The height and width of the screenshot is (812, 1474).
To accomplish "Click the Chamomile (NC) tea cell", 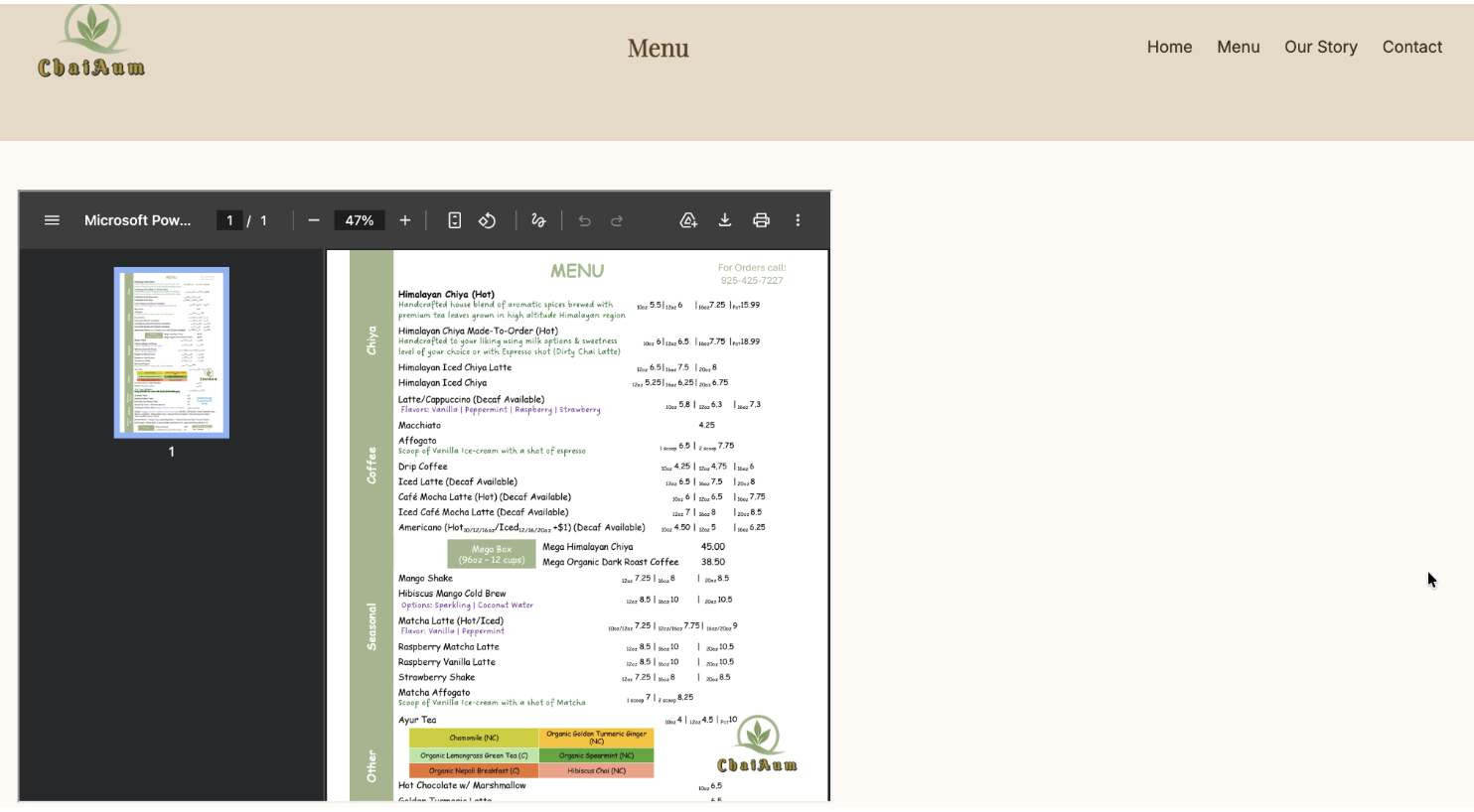I will point(474,738).
